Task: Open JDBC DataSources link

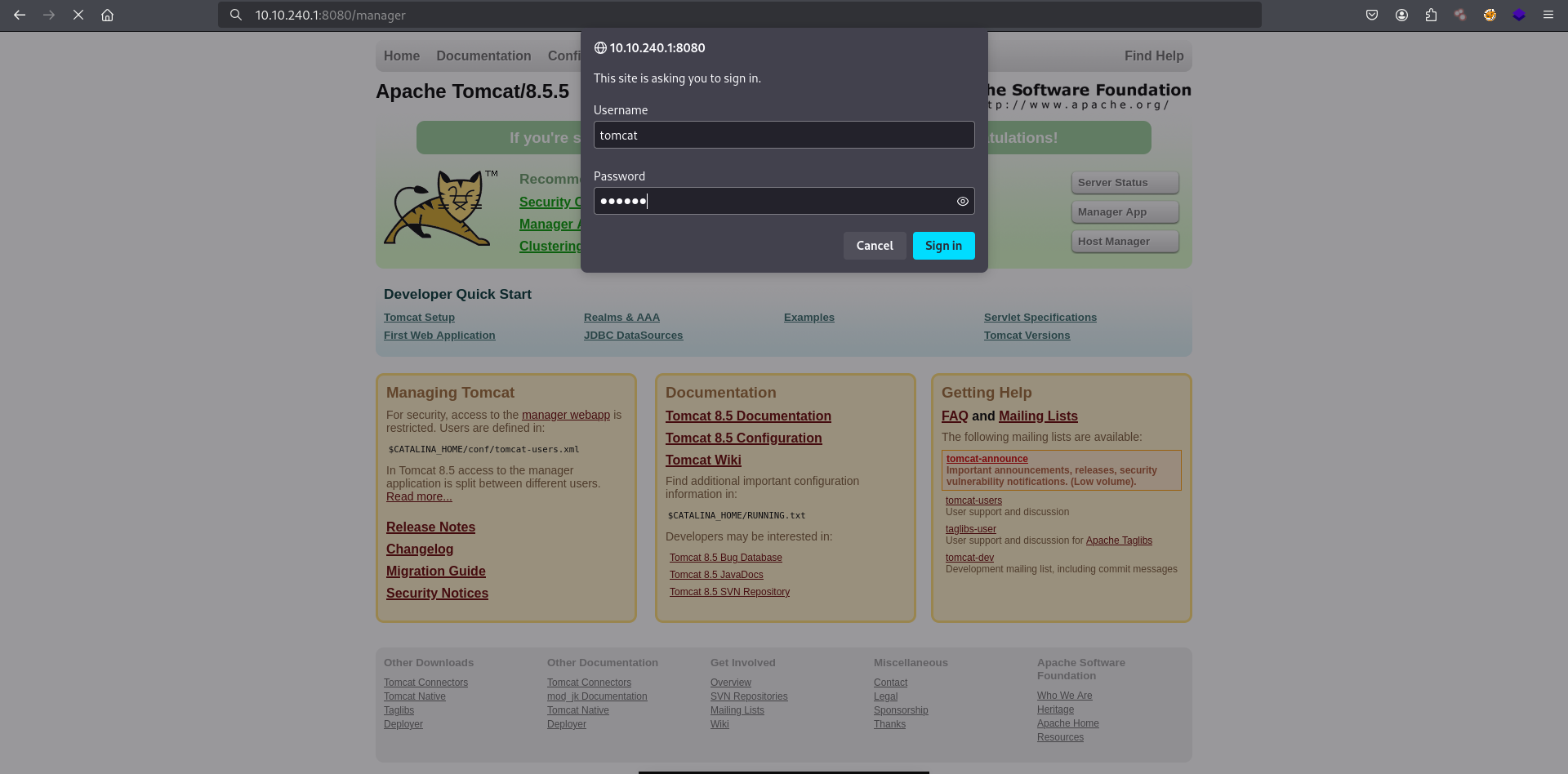Action: 633,336
